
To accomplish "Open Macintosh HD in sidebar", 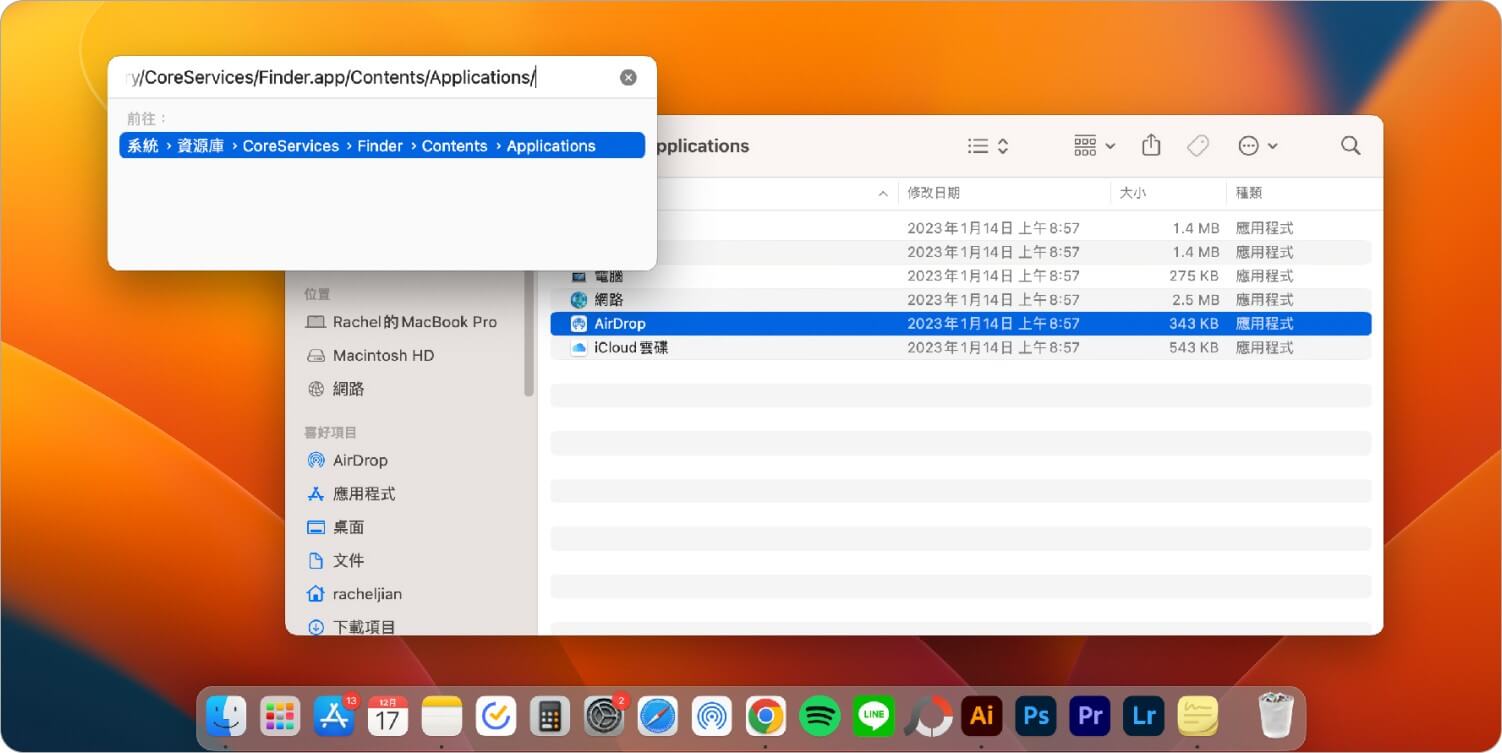I will (370, 356).
